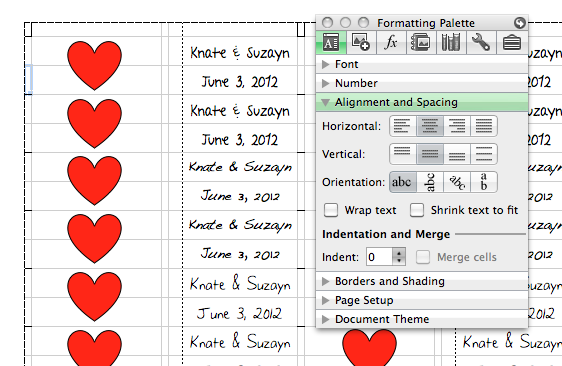Expand the Number section
The width and height of the screenshot is (562, 366).
coord(422,83)
